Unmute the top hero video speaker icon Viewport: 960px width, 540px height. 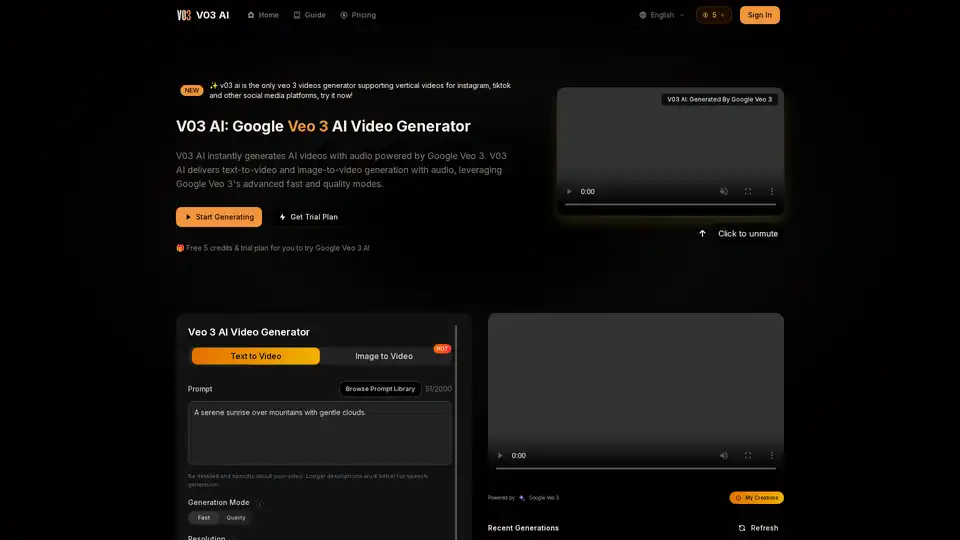pos(724,191)
